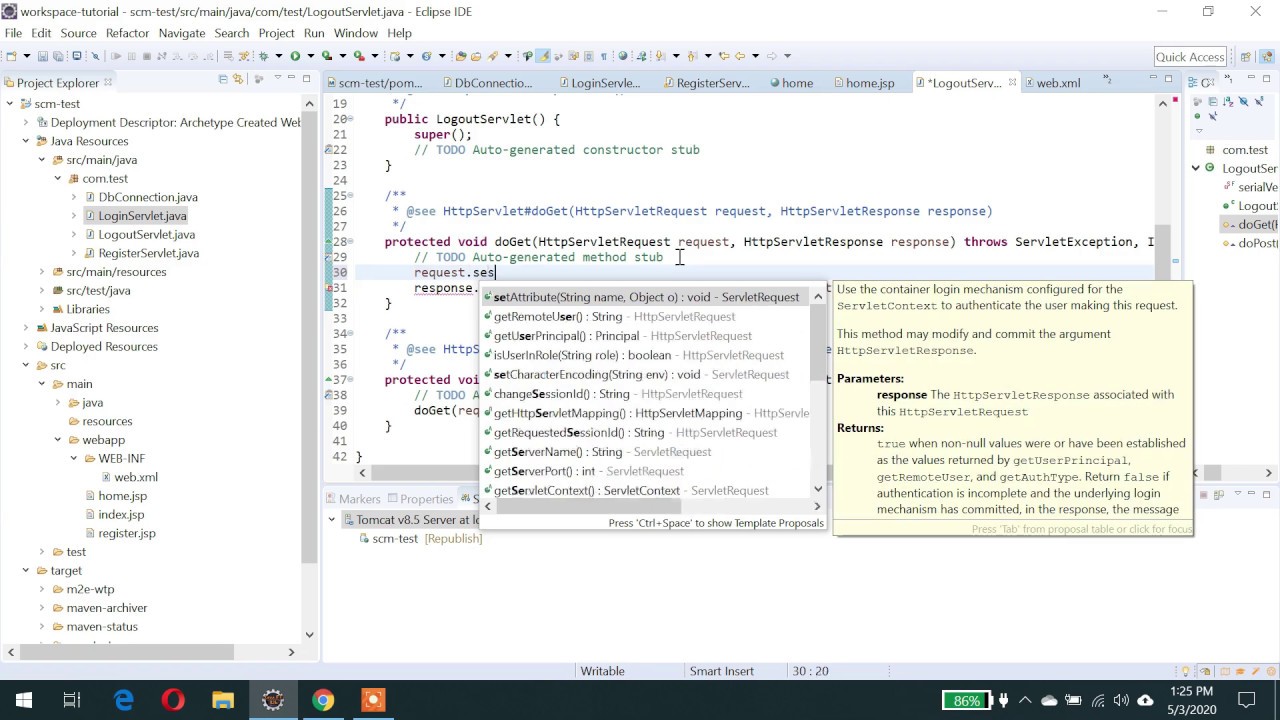Collapse the scm-test project node

(x=10, y=104)
